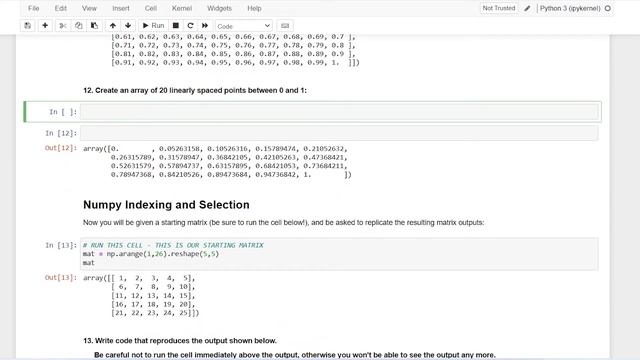Click the Not Trusted button

pyautogui.click(x=499, y=8)
